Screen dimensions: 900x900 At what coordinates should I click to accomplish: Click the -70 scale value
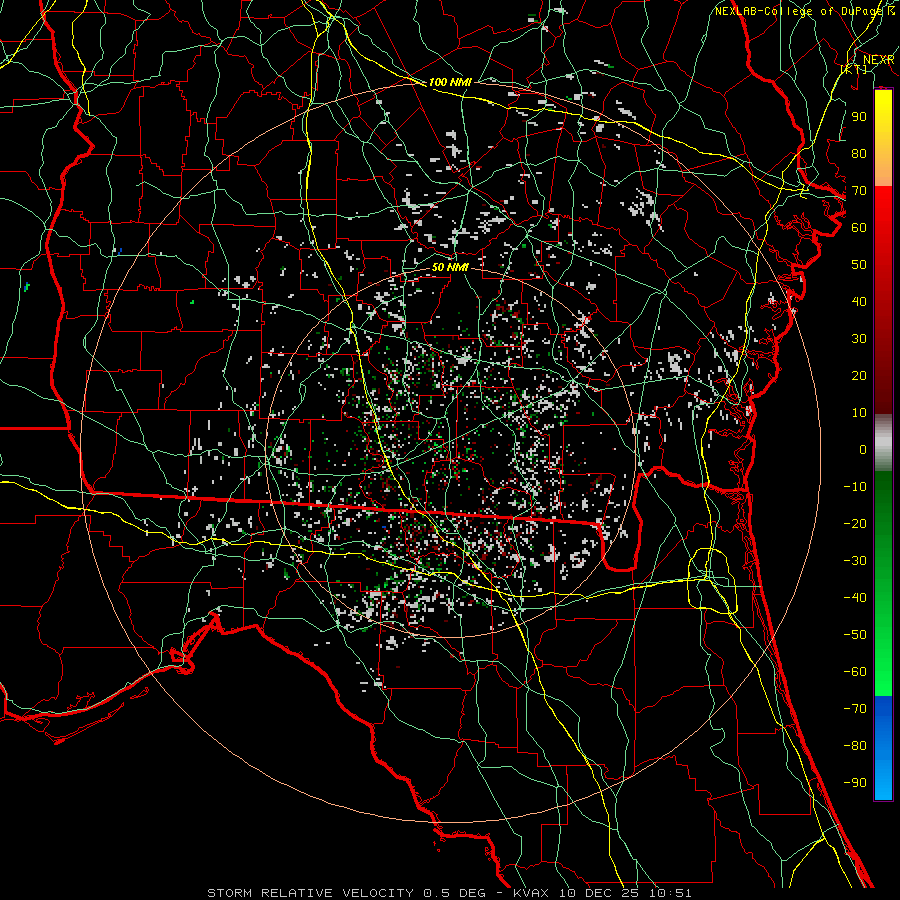pos(855,709)
